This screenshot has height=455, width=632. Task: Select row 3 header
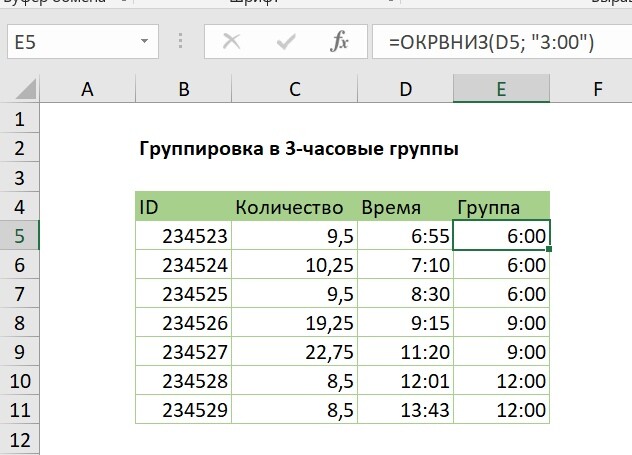pos(19,177)
